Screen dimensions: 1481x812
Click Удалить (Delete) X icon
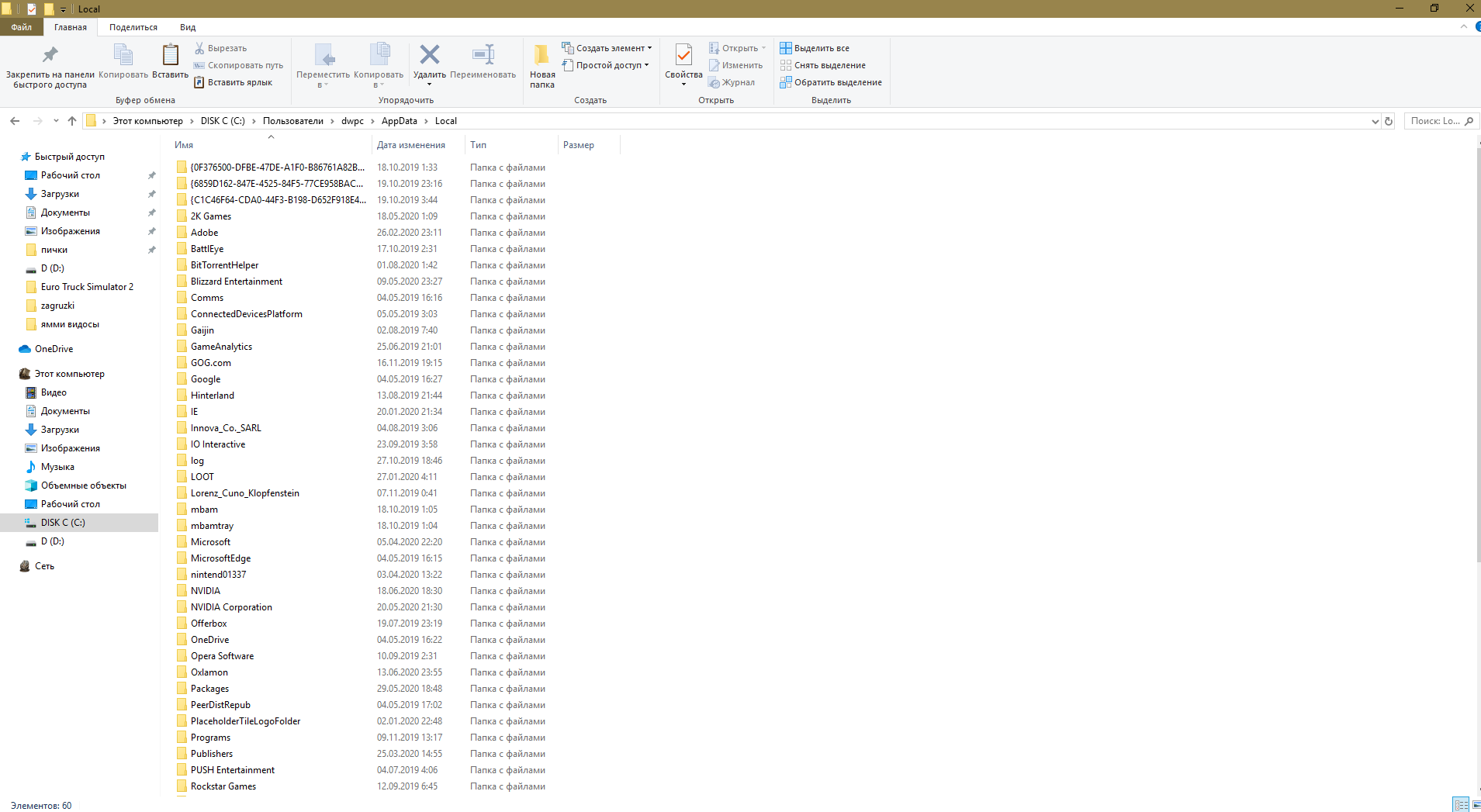(429, 54)
